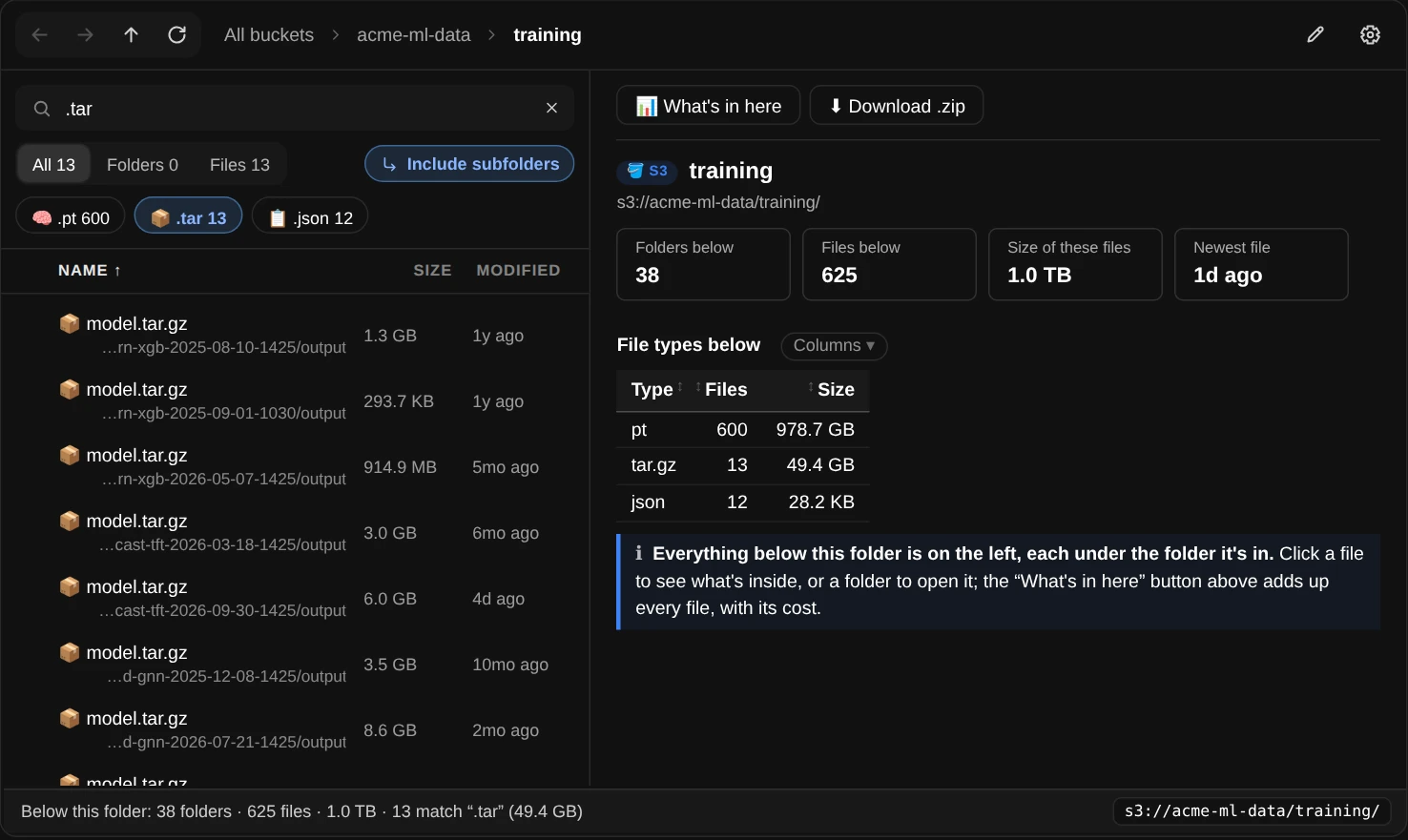This screenshot has height=840, width=1408.
Task: Click inside the .tar search field
Action: point(296,109)
